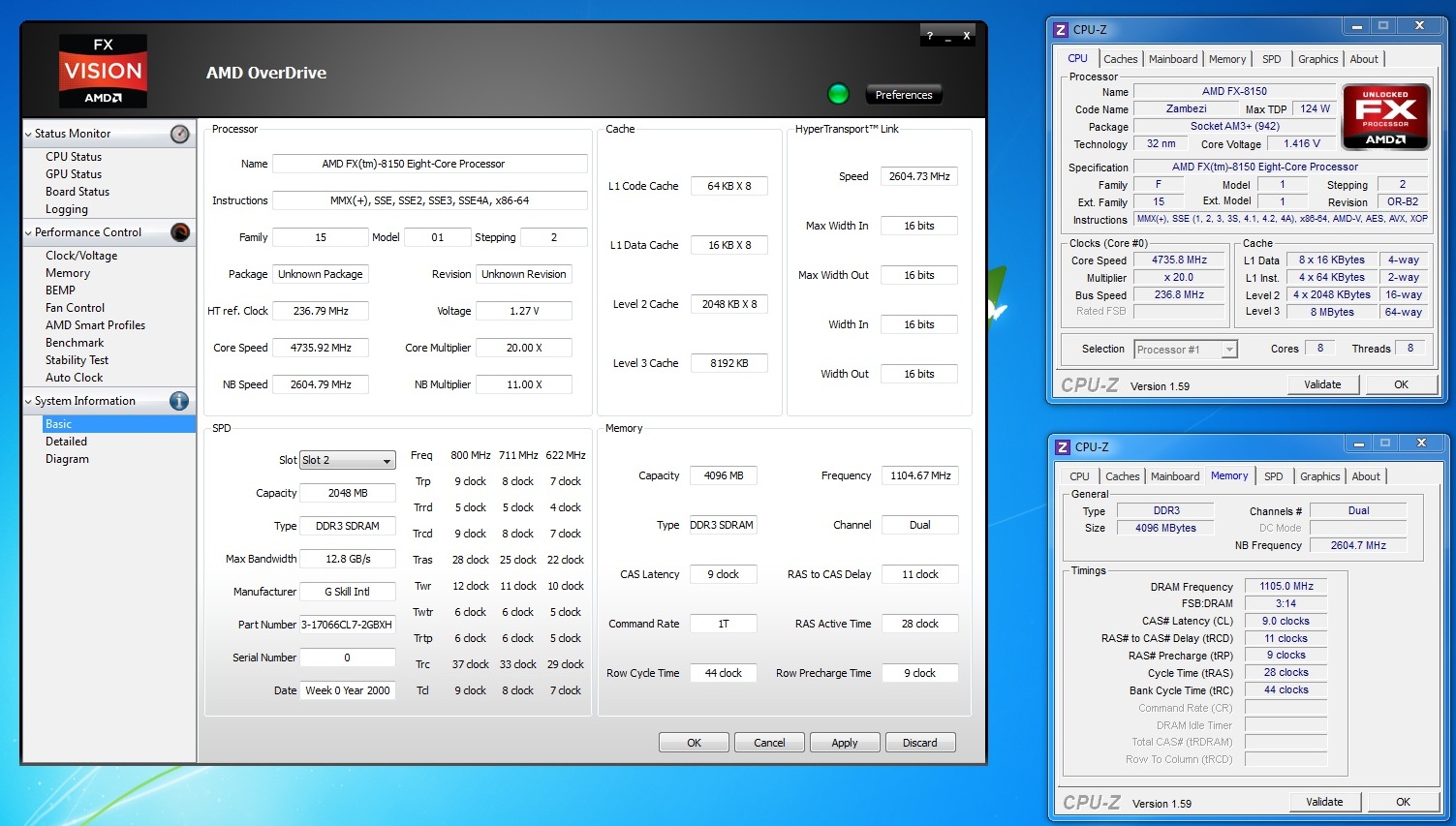The image size is (1456, 826).
Task: Switch to Graphics tab in top CPU-Z
Action: [1318, 59]
